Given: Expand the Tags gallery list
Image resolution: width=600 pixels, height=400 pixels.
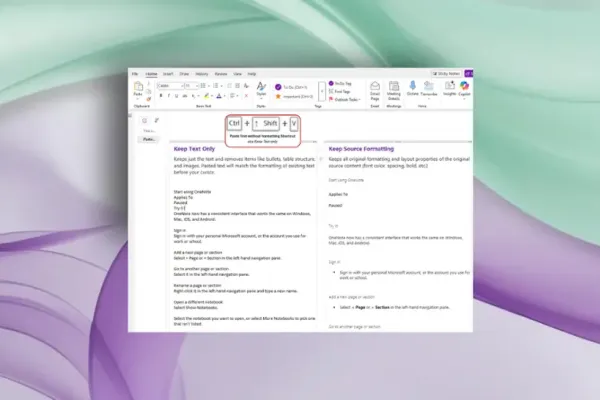Looking at the screenshot, I should tap(322, 91).
